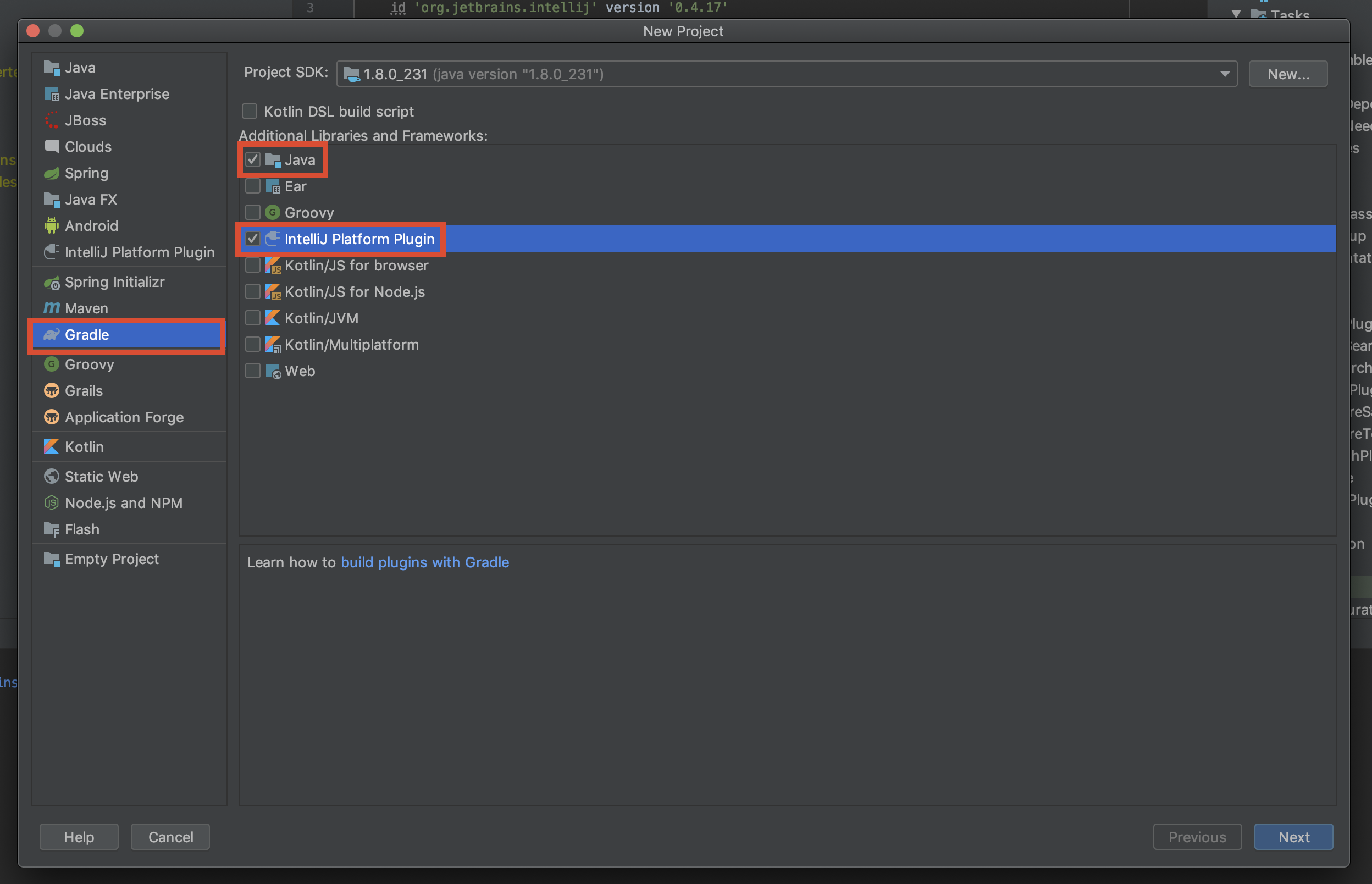Click the JBoss red dotted icon
The height and width of the screenshot is (884, 1372).
(x=52, y=120)
